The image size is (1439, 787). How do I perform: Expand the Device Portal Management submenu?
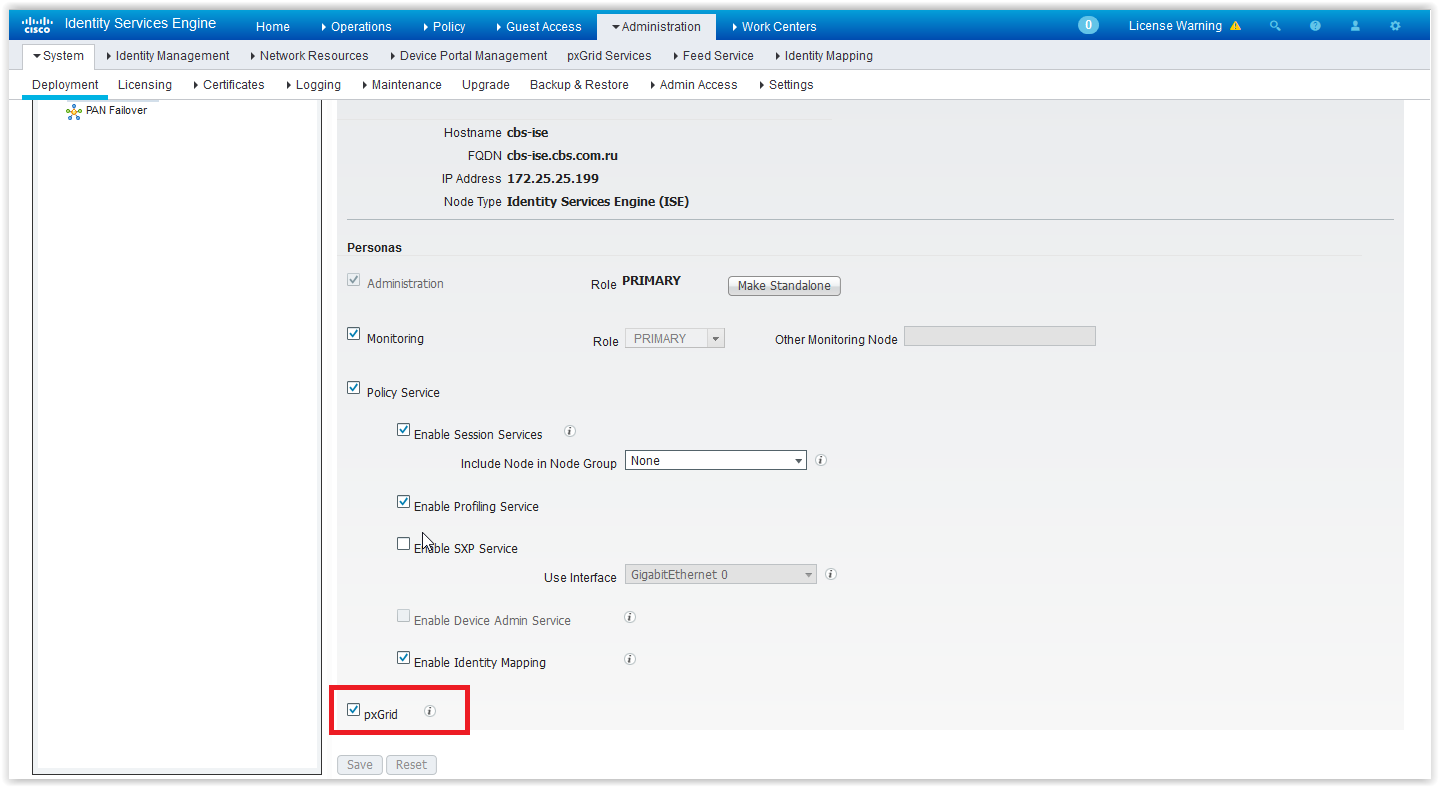(x=468, y=56)
